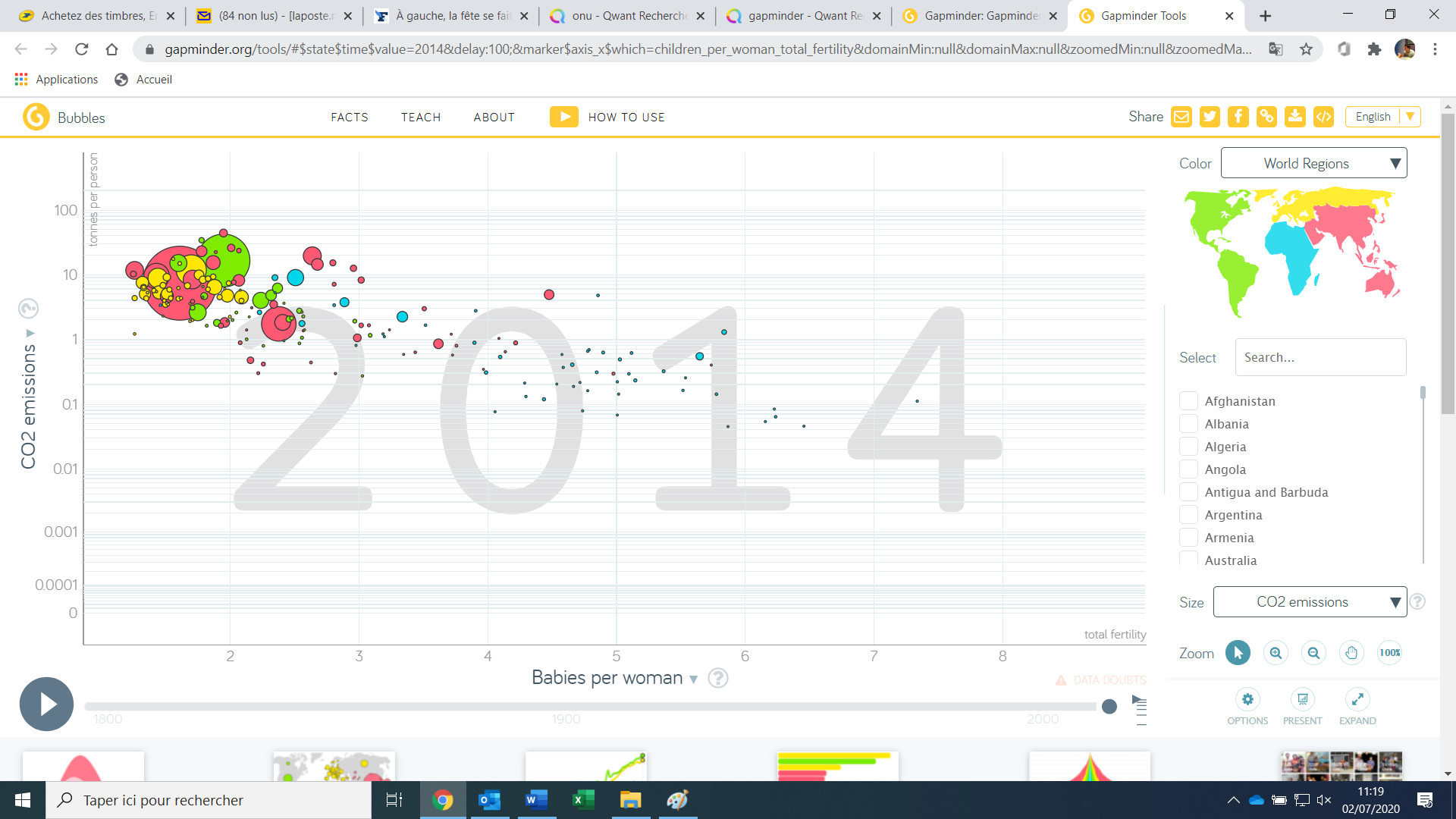This screenshot has height=819, width=1456.
Task: Select Argentina in the country list
Action: [1188, 515]
